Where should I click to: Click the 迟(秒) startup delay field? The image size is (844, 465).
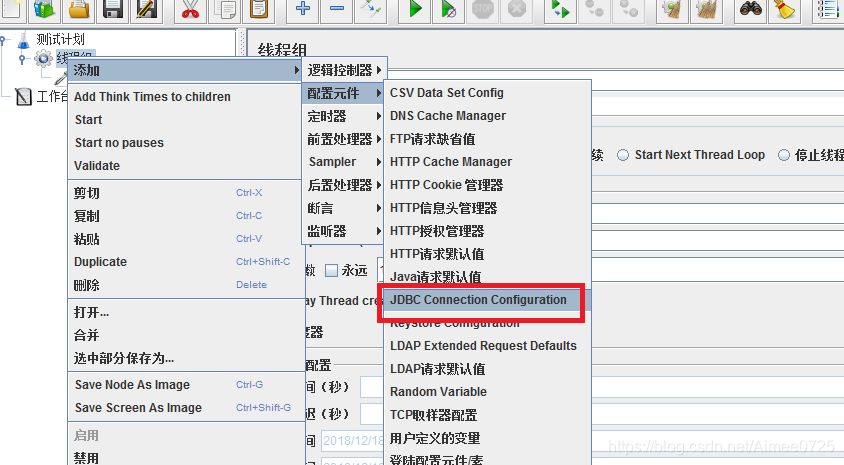[371, 414]
